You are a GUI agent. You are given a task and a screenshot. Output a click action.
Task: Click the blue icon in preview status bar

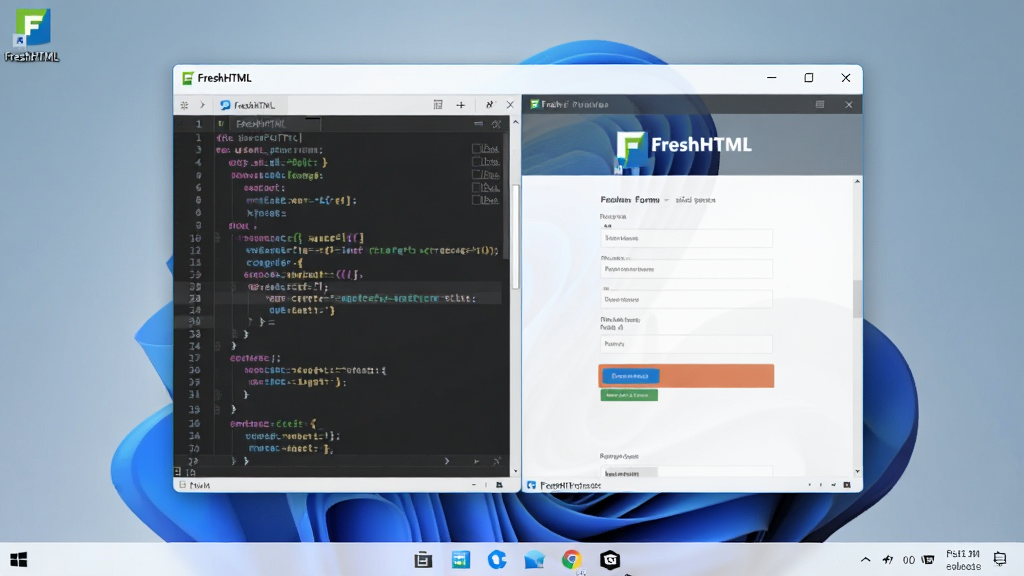532,485
